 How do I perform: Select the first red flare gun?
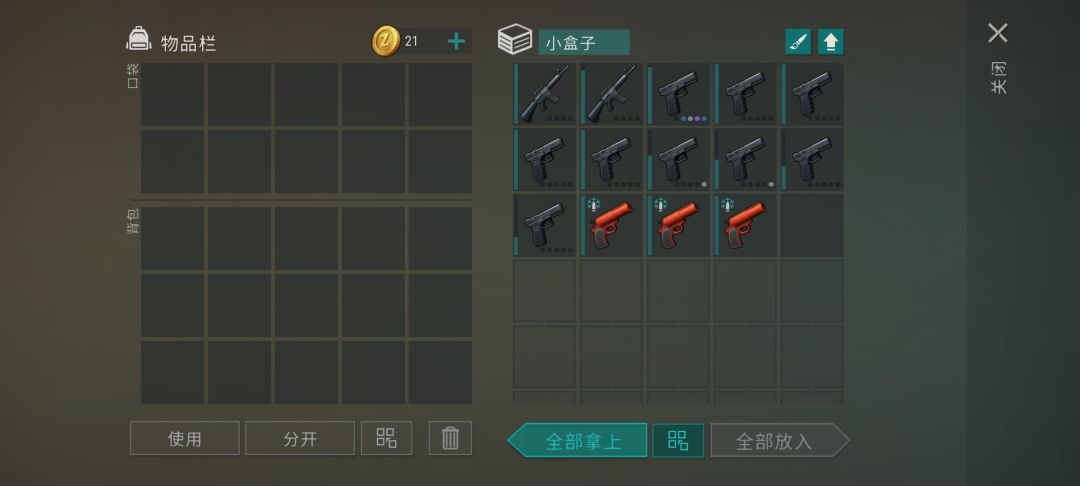pos(611,225)
